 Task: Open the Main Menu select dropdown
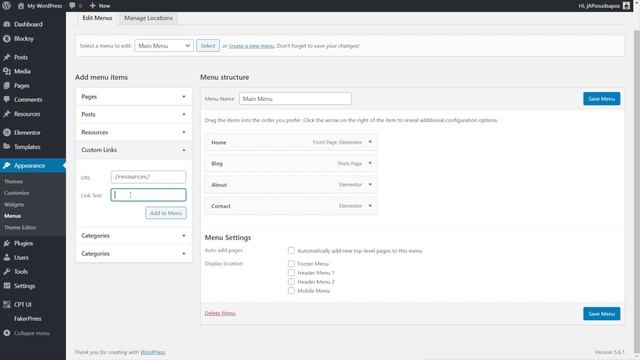pos(164,46)
